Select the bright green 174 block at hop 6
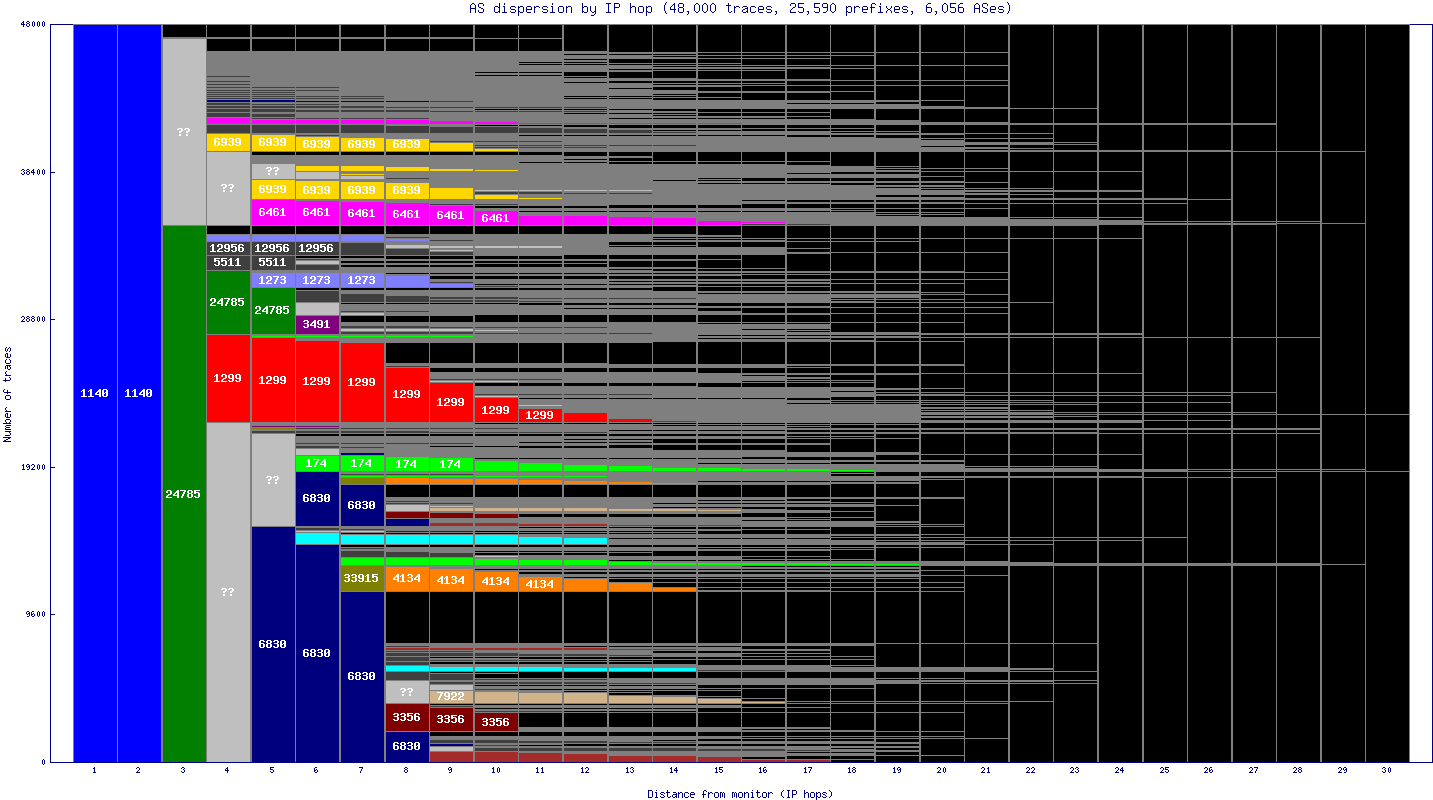Viewport: 1433px width, 800px height. click(x=317, y=463)
